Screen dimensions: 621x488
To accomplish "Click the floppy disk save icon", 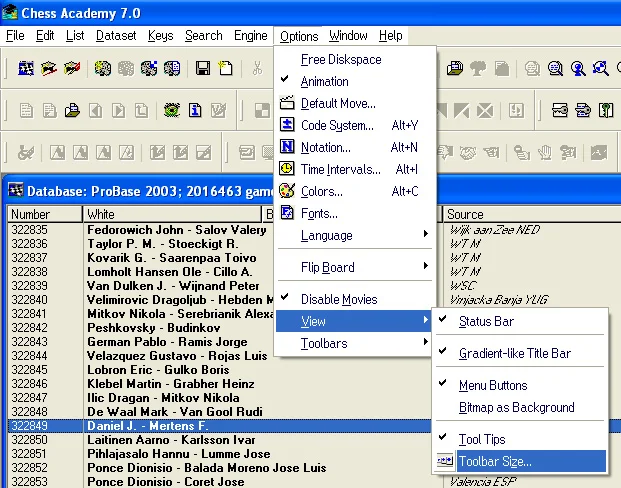I will (203, 69).
